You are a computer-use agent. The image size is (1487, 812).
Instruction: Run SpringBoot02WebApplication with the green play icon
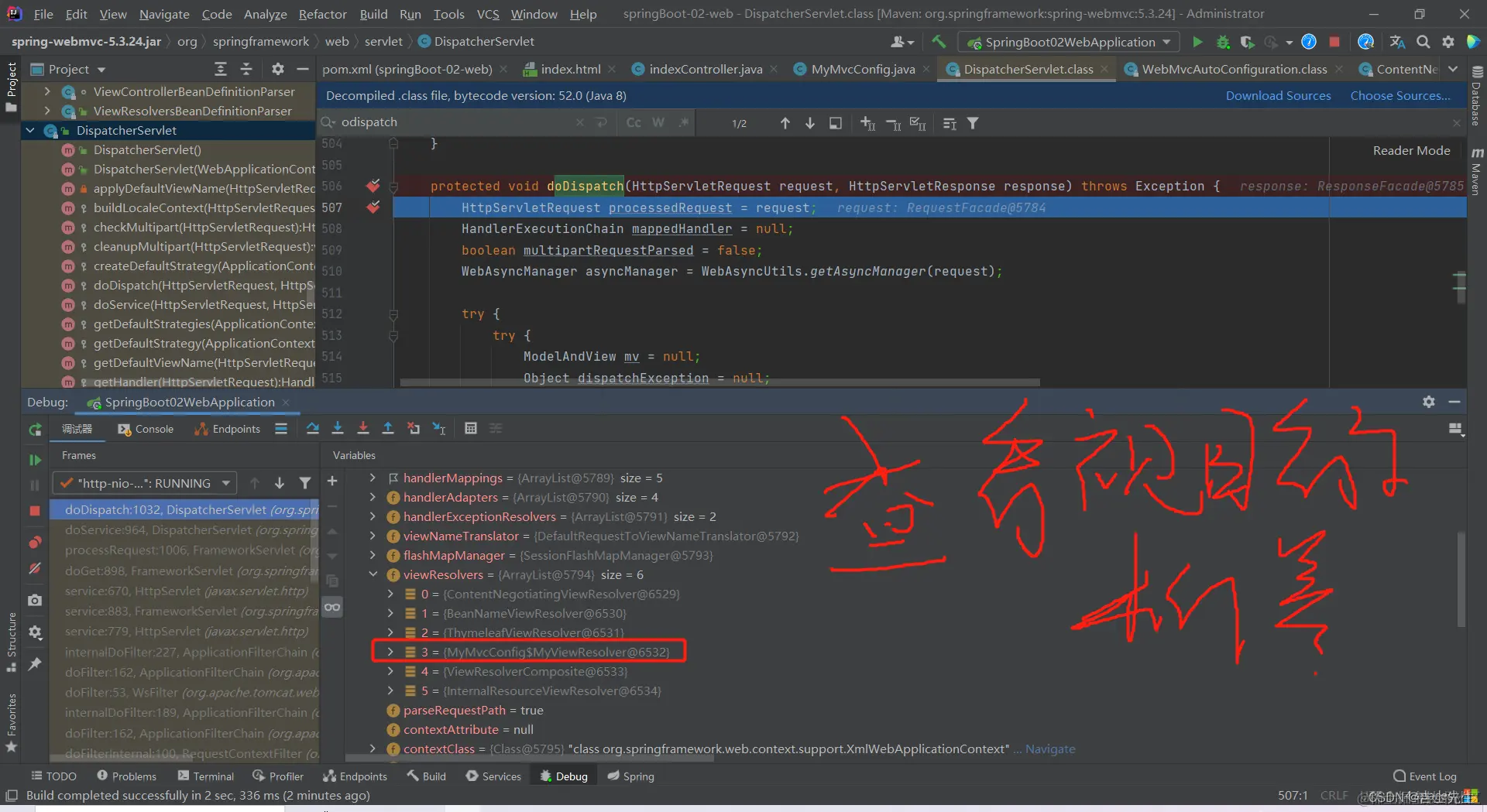[x=1197, y=42]
